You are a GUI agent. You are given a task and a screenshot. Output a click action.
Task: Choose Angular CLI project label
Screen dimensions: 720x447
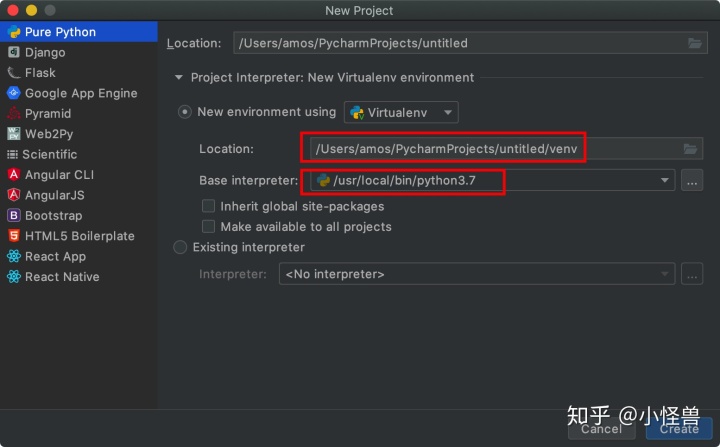point(59,175)
